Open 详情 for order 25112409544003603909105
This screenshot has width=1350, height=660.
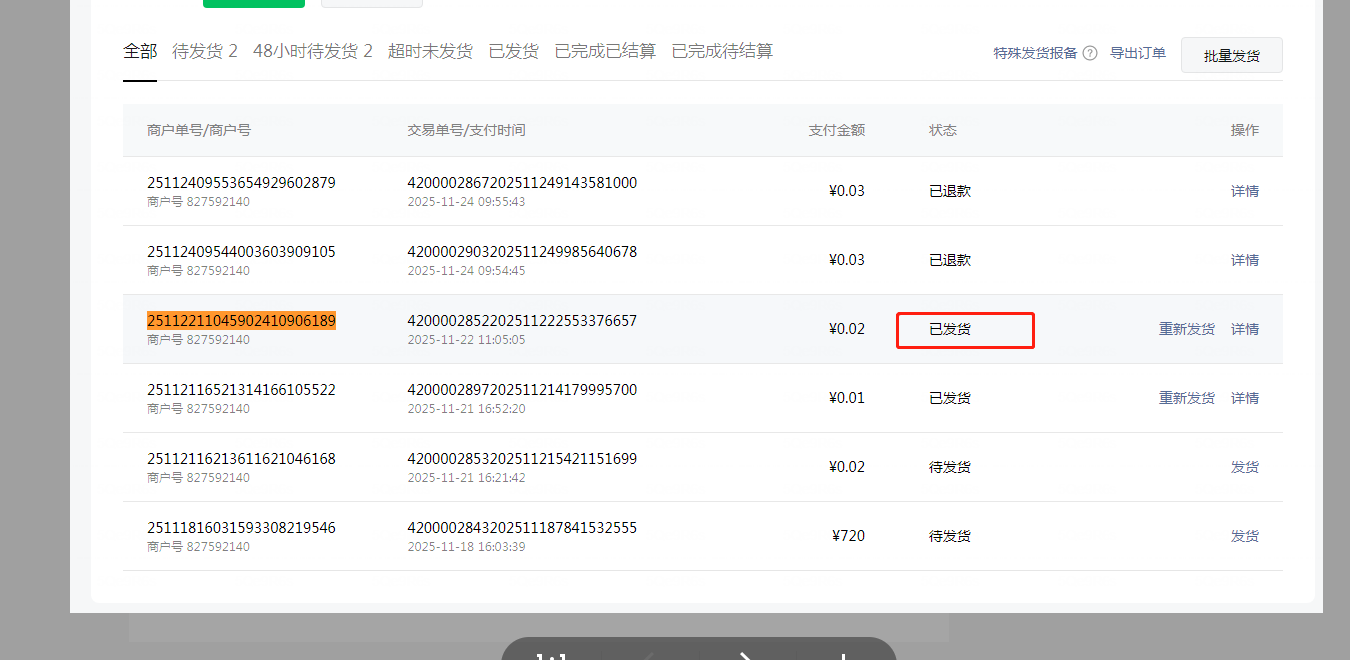pos(1245,260)
